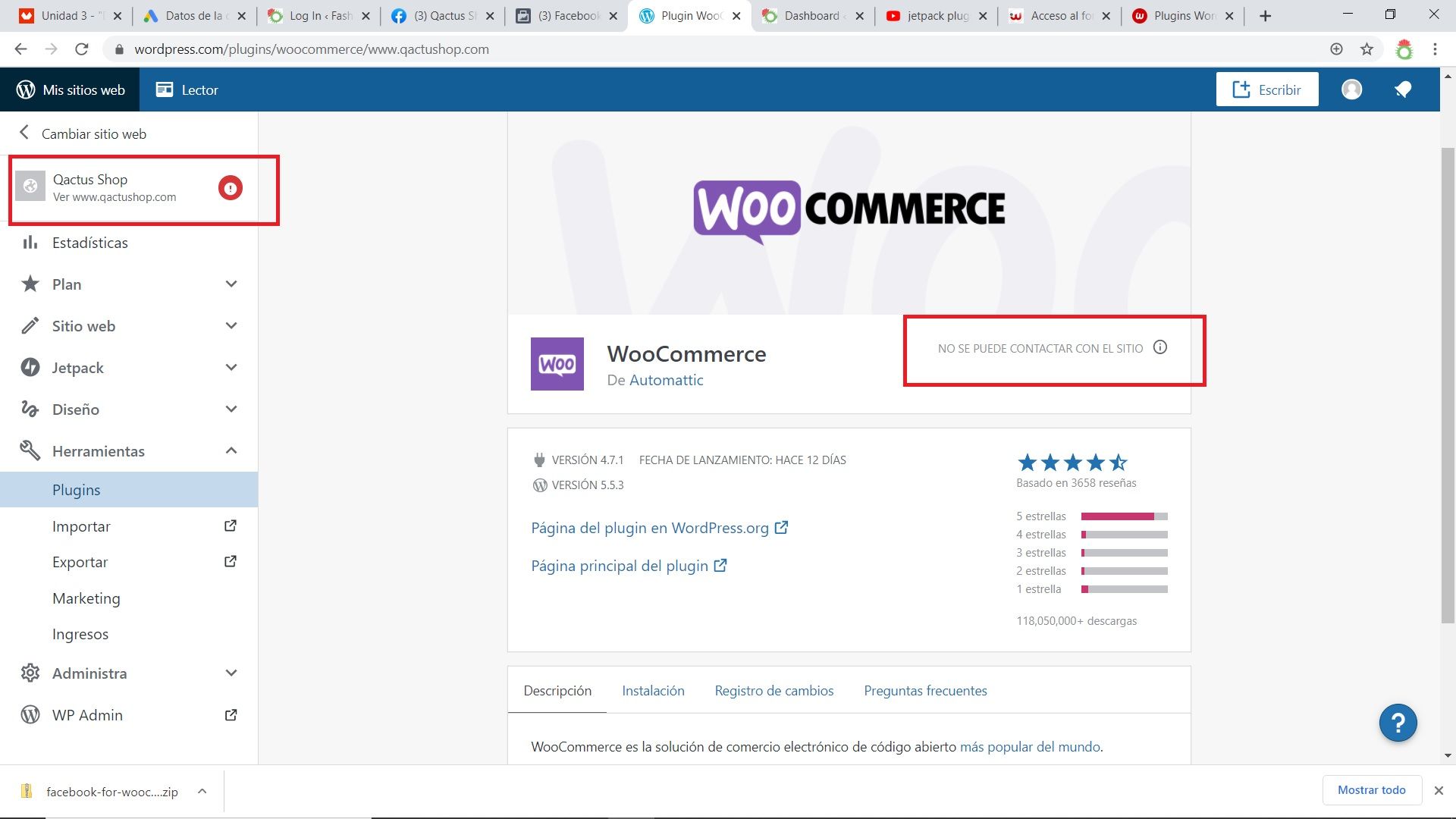Click the page install icon in address bar
The width and height of the screenshot is (1456, 819).
tap(1336, 49)
